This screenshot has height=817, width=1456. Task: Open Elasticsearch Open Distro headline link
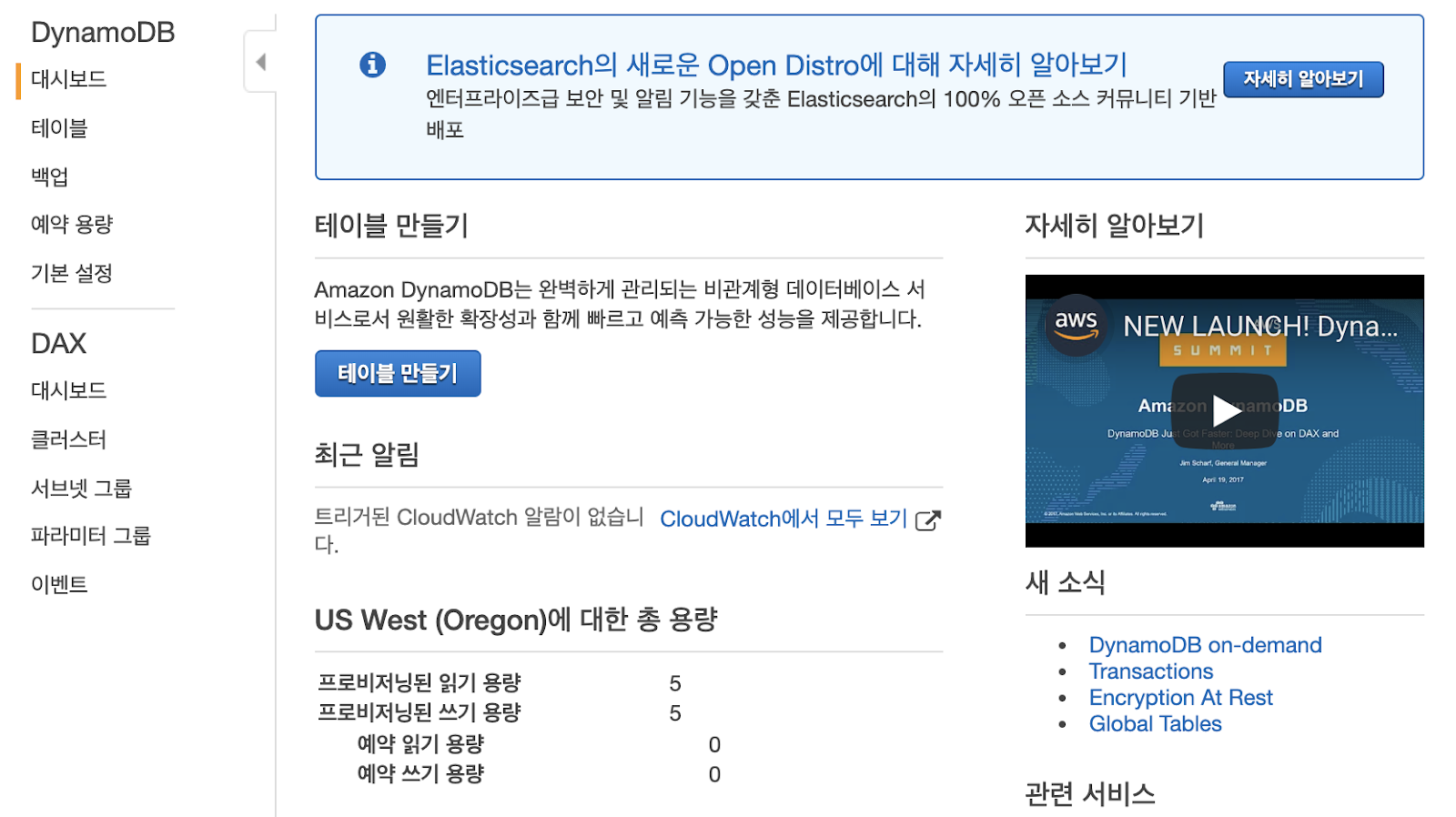click(x=777, y=65)
